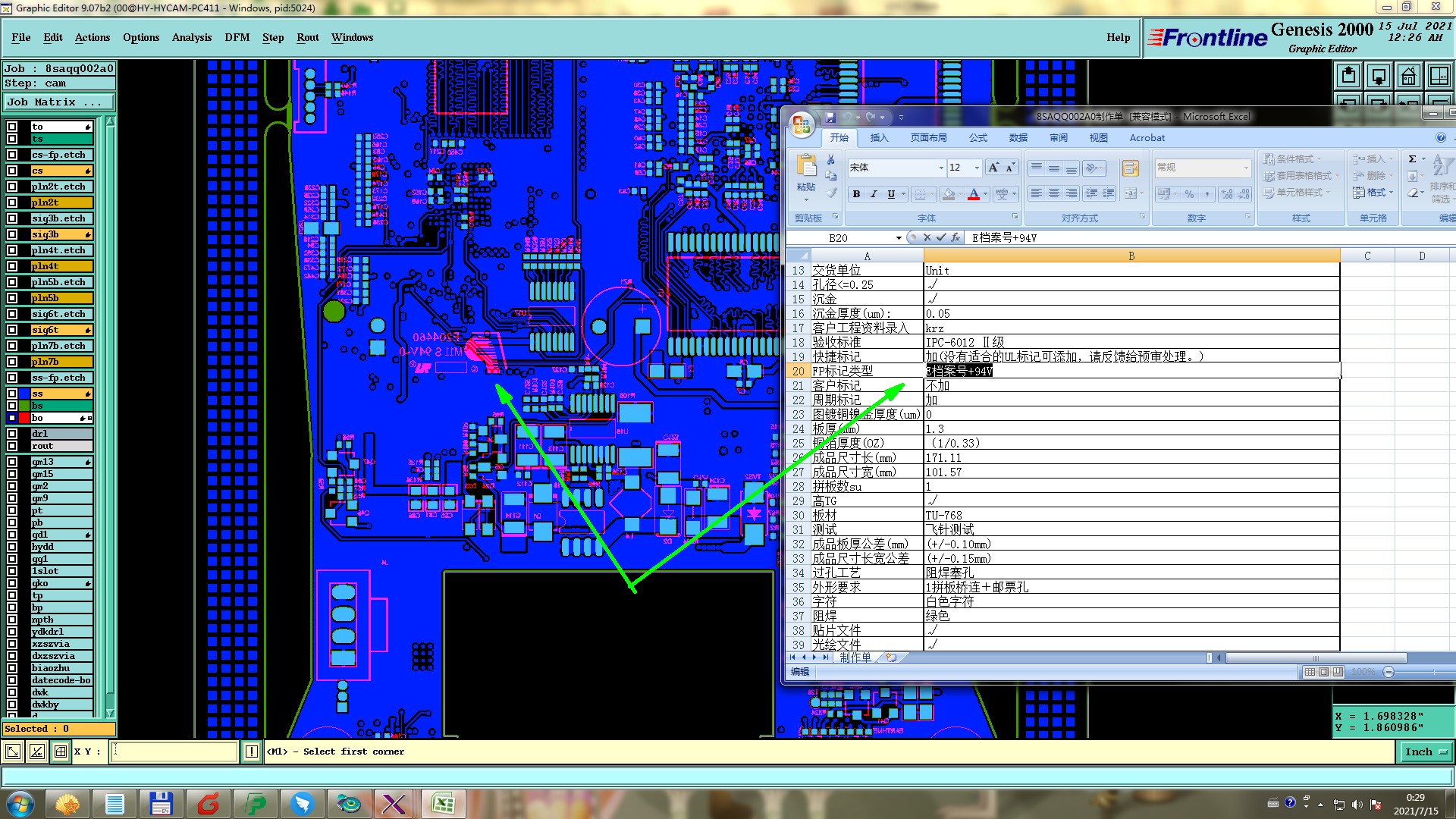Click Excel sheet tab 制作单
The height and width of the screenshot is (819, 1456).
(x=855, y=658)
